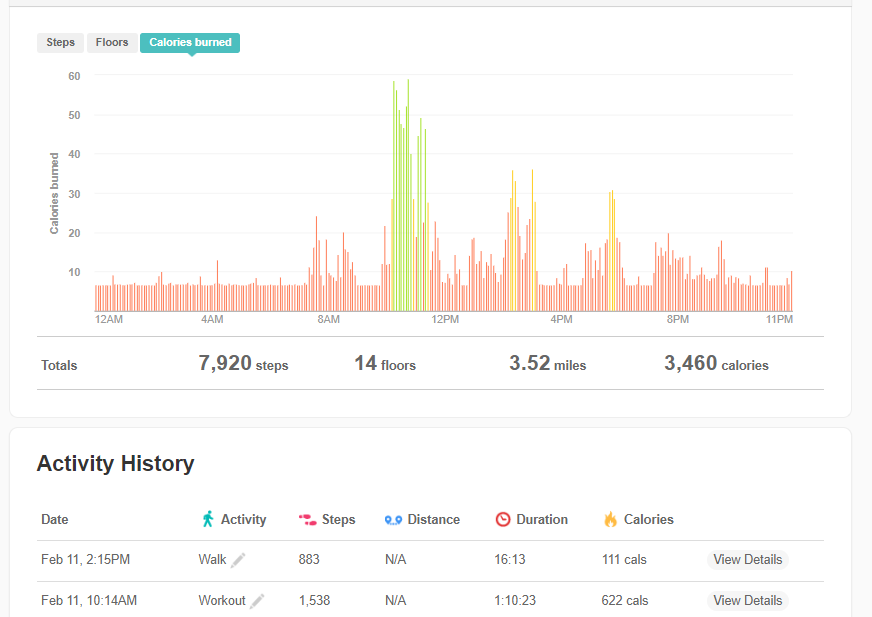Switch to the Steps chart tab
Screen dimensions: 872x617
[x=60, y=43]
